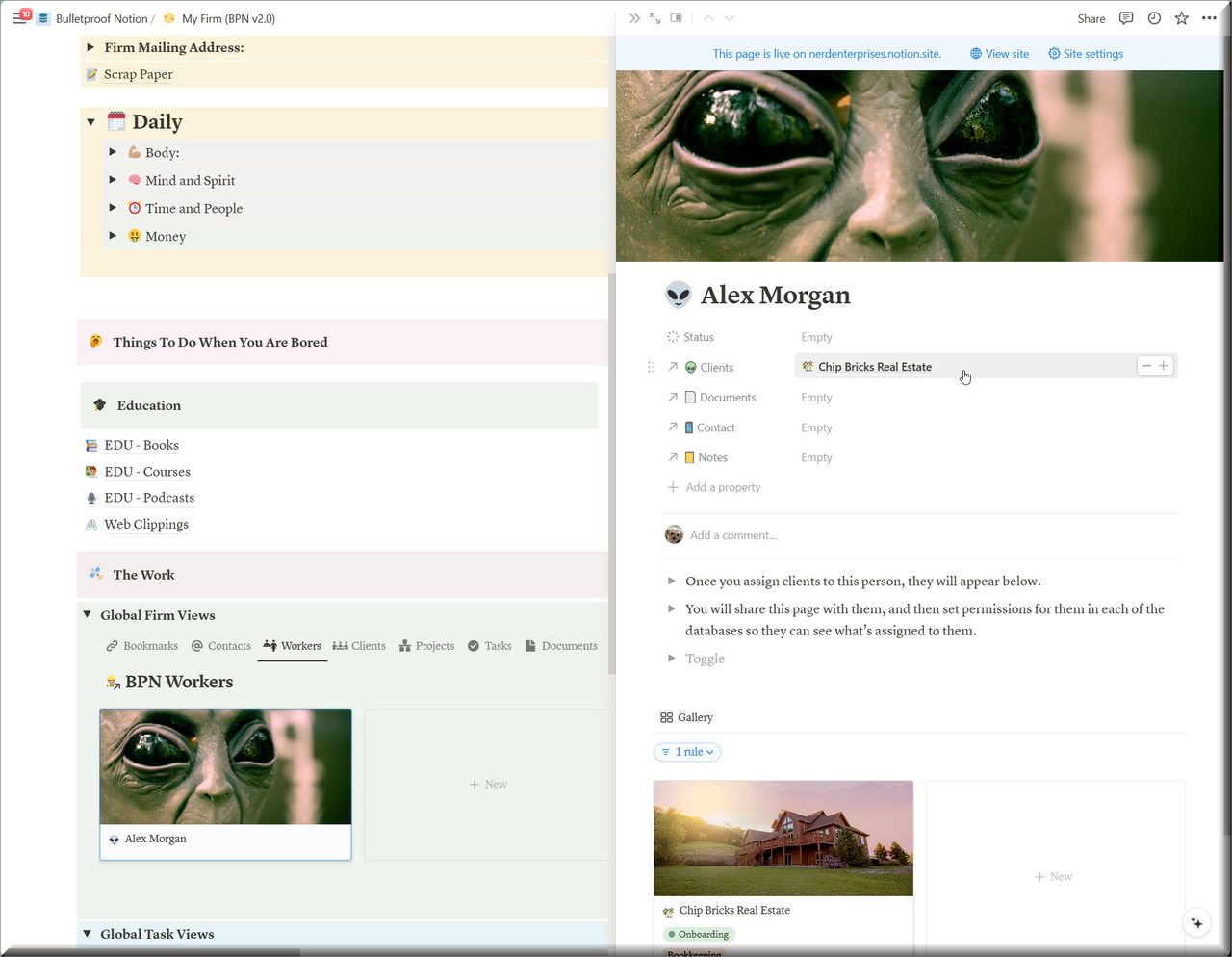Viewport: 1232px width, 957px height.
Task: Click the Share button
Action: point(1091,18)
